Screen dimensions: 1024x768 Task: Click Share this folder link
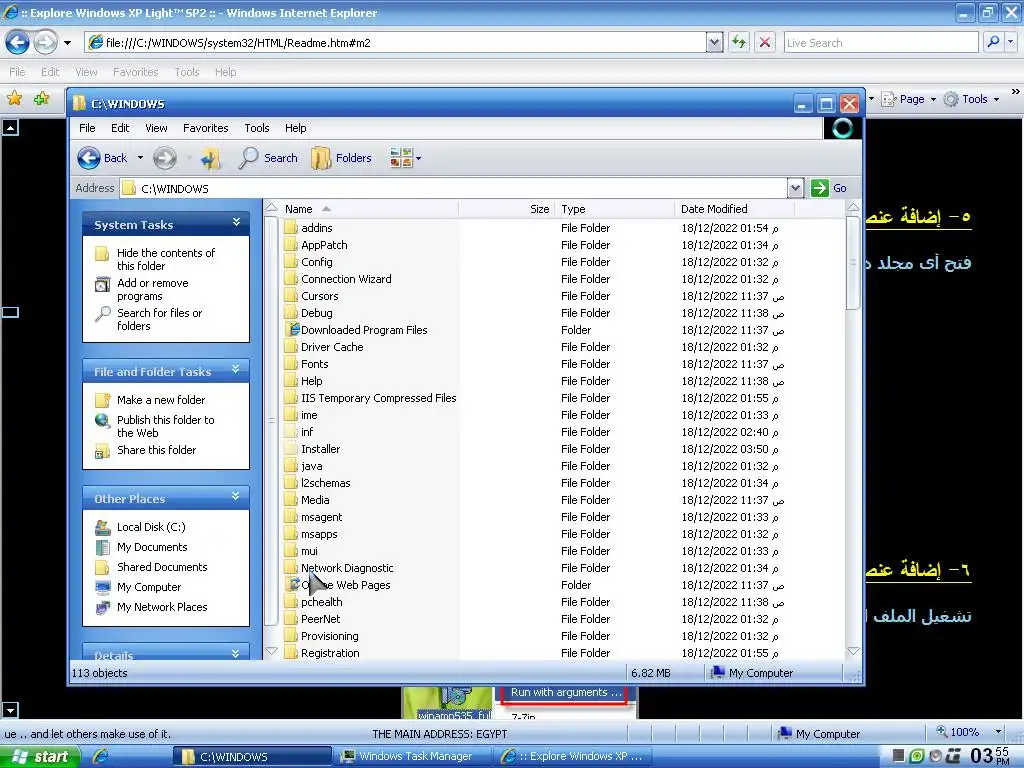click(x=156, y=450)
